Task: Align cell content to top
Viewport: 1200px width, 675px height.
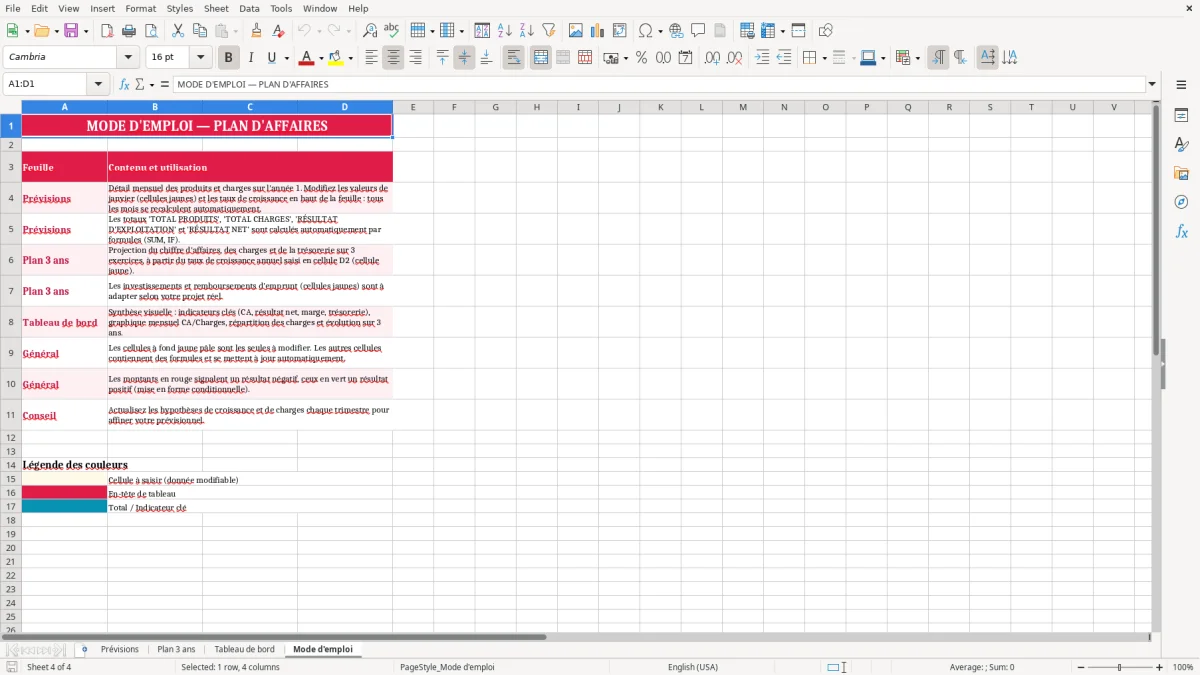Action: tap(443, 58)
